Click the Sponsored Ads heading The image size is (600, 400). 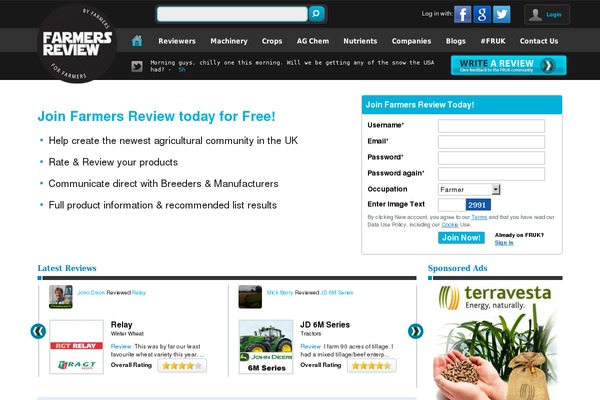click(x=458, y=268)
